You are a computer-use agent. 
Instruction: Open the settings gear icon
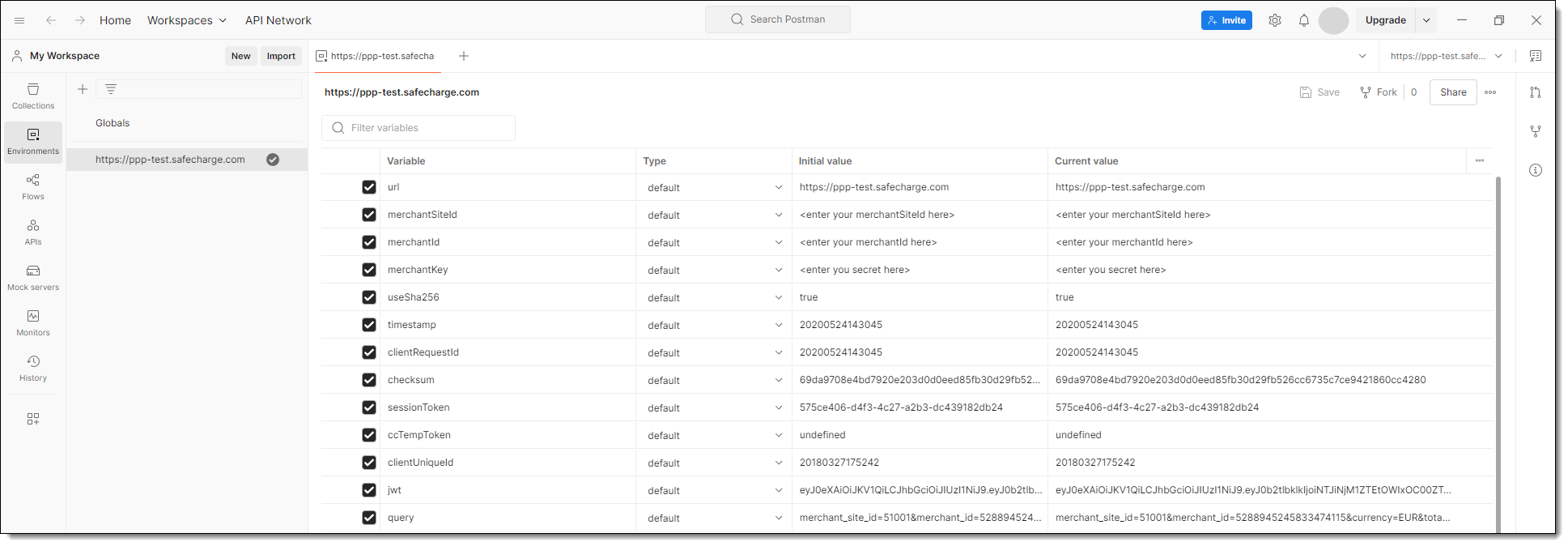(1275, 20)
